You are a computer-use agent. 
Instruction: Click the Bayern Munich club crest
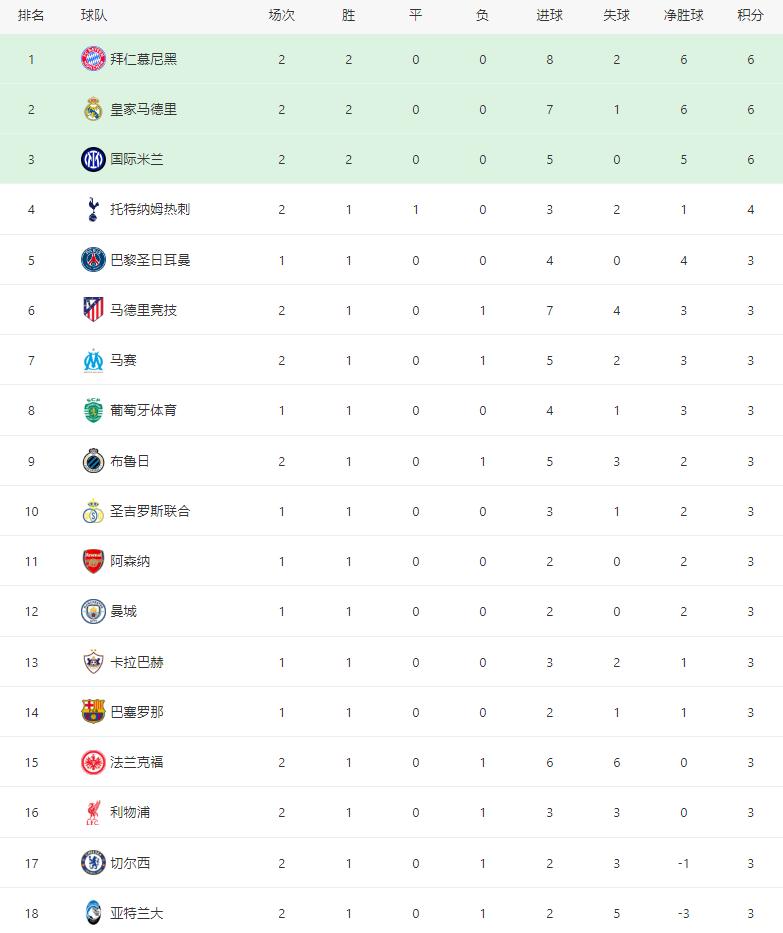pyautogui.click(x=93, y=59)
